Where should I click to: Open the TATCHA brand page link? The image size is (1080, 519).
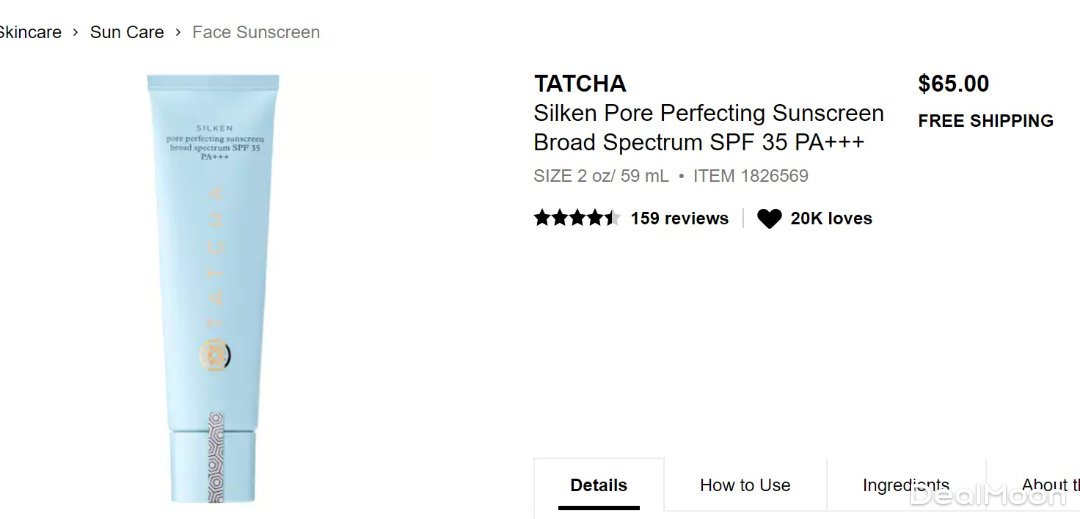pyautogui.click(x=580, y=83)
